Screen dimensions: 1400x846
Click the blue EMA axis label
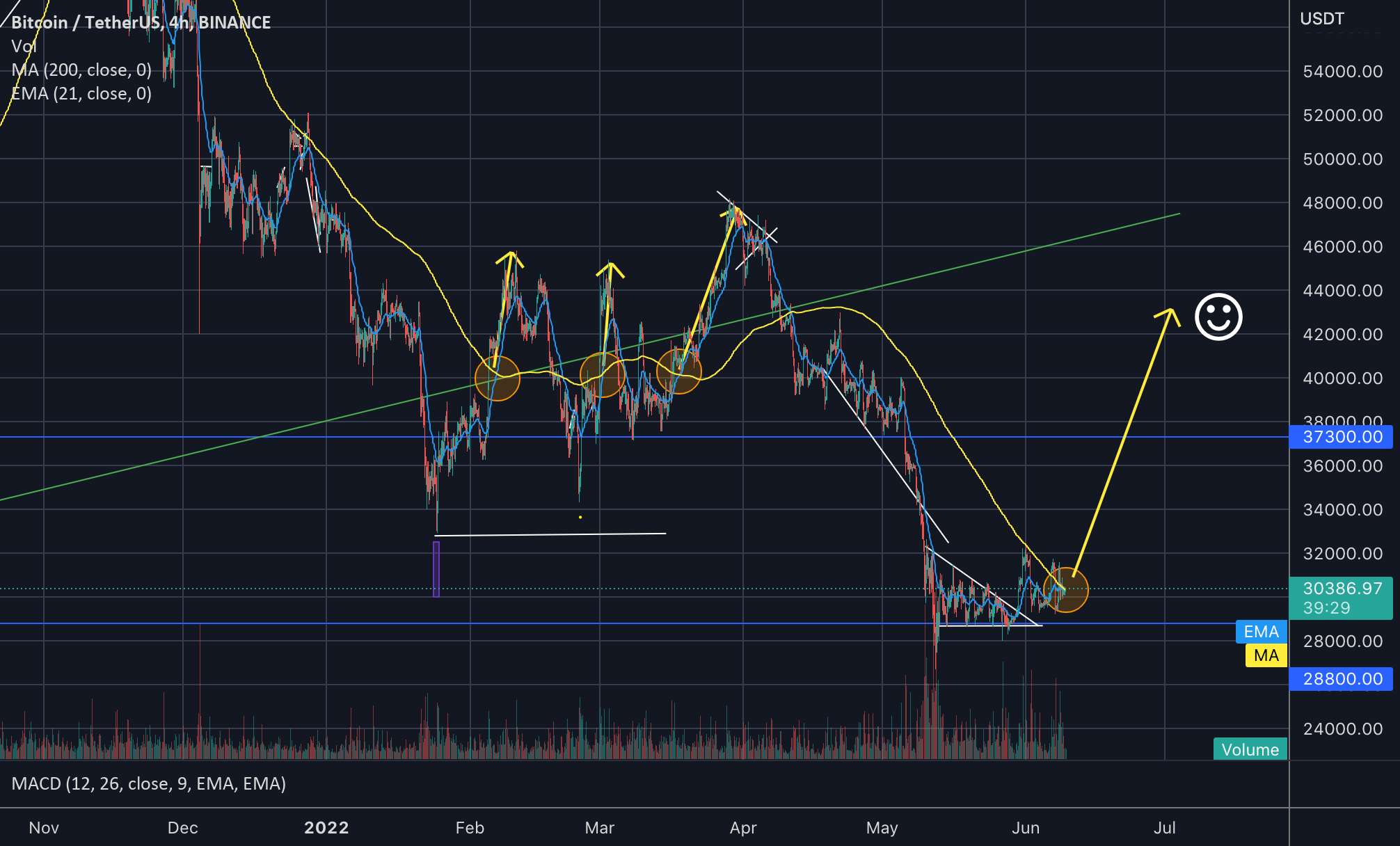coord(1261,632)
